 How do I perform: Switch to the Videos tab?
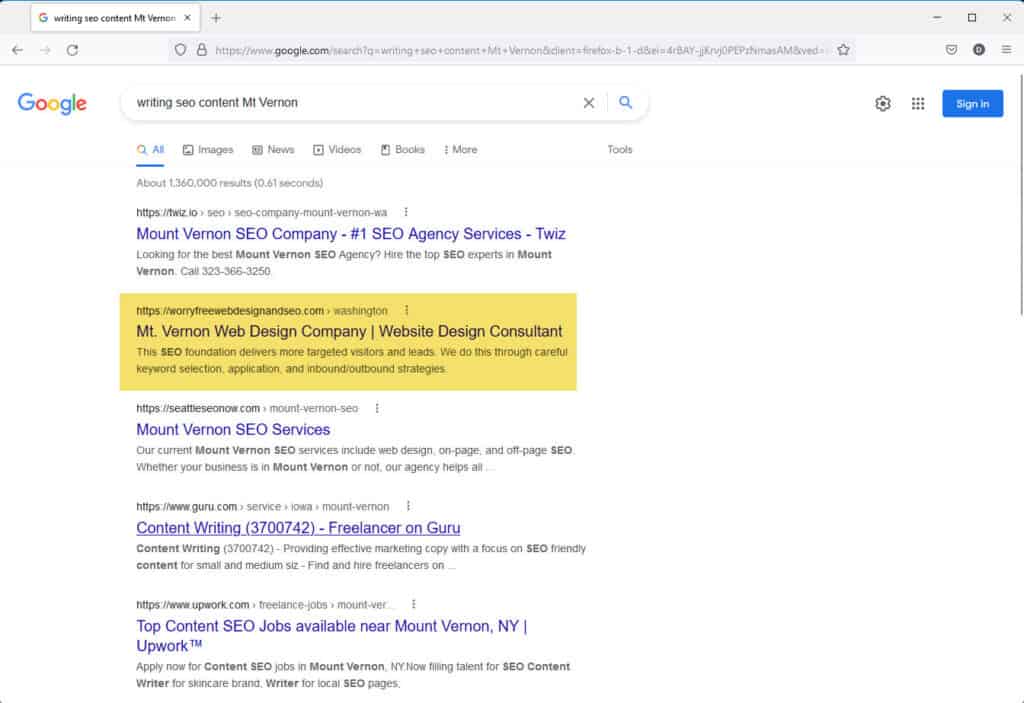(x=337, y=150)
